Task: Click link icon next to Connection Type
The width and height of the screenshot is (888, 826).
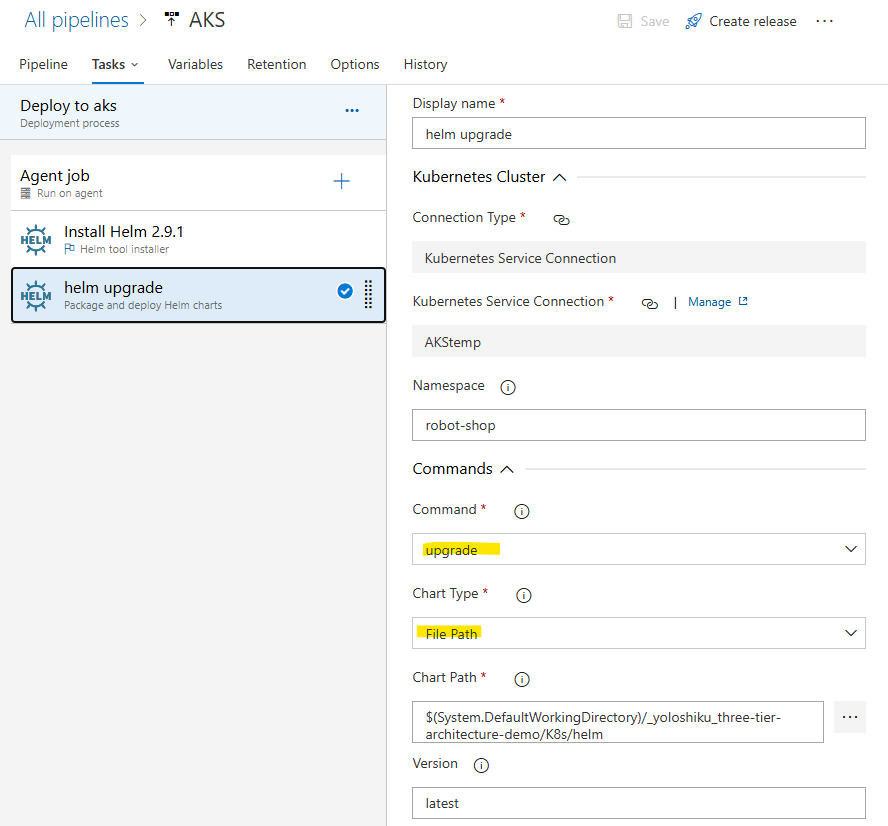Action: click(561, 219)
